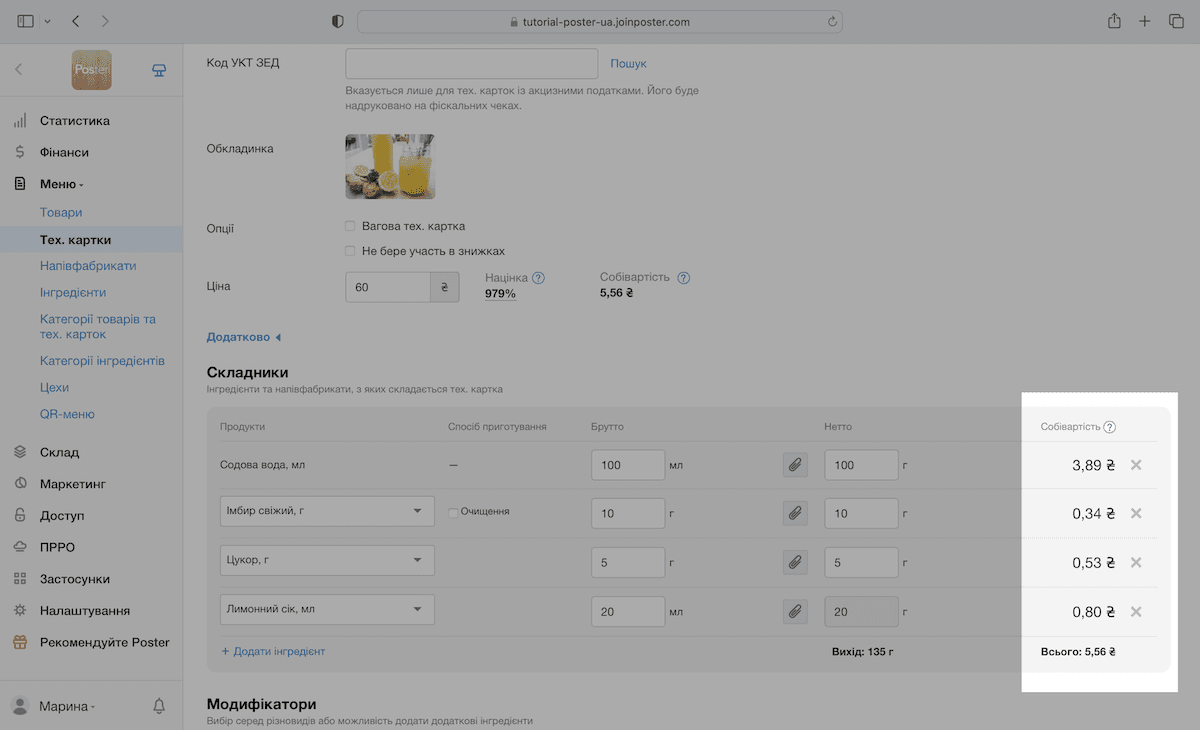Tick the Не бере участь в знижках checkbox

(x=350, y=251)
